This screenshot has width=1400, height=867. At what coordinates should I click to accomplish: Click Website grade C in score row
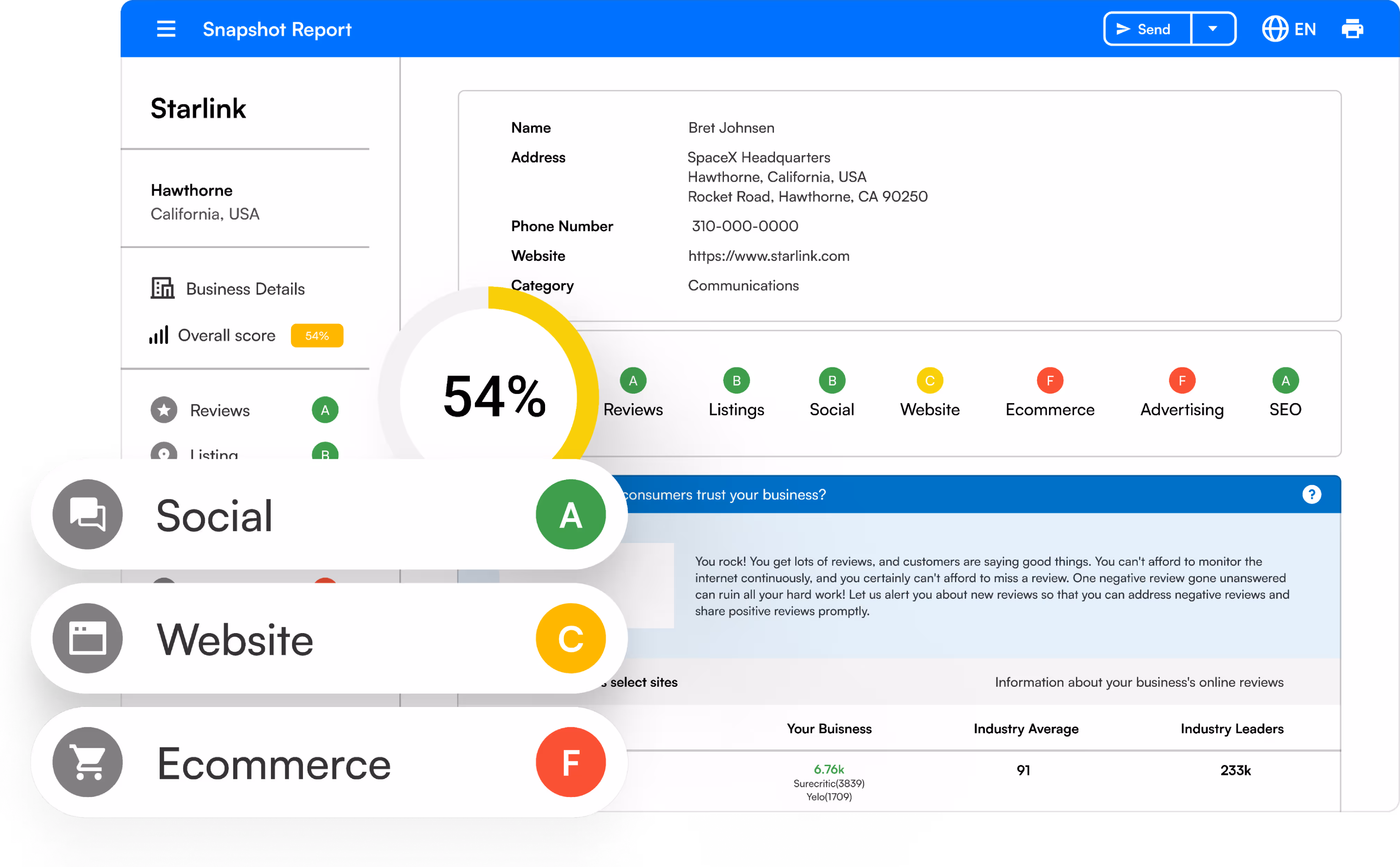(930, 380)
